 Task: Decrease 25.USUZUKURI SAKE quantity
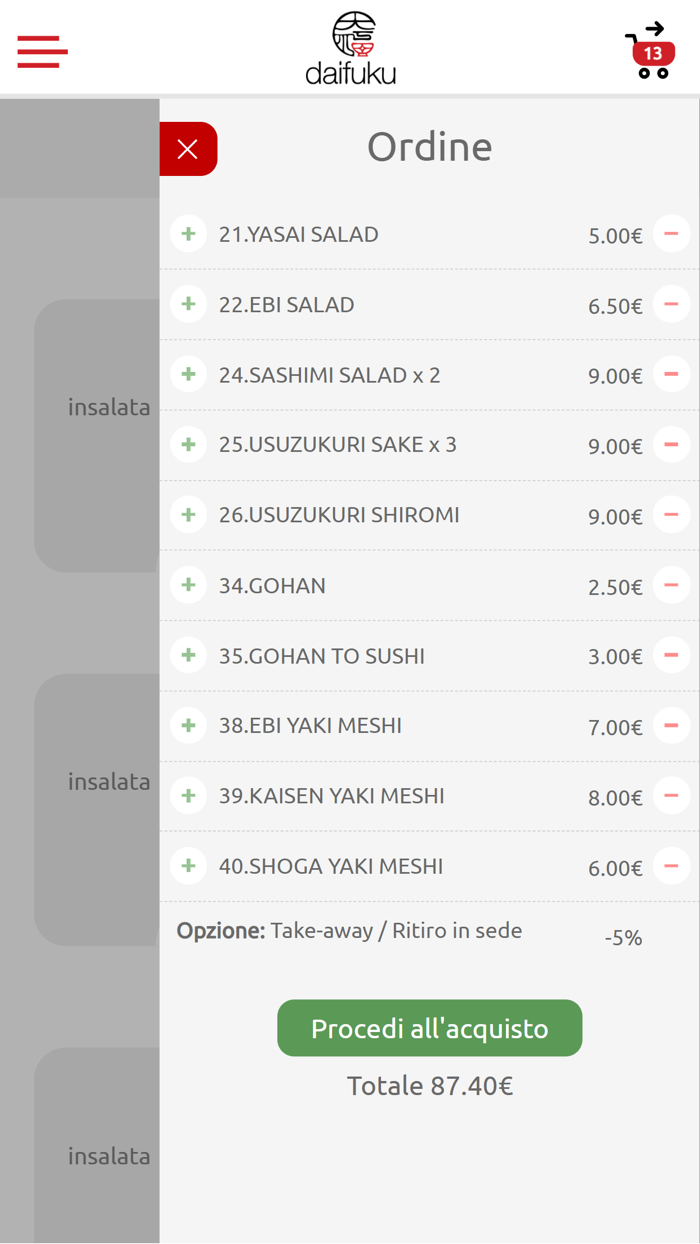[671, 444]
